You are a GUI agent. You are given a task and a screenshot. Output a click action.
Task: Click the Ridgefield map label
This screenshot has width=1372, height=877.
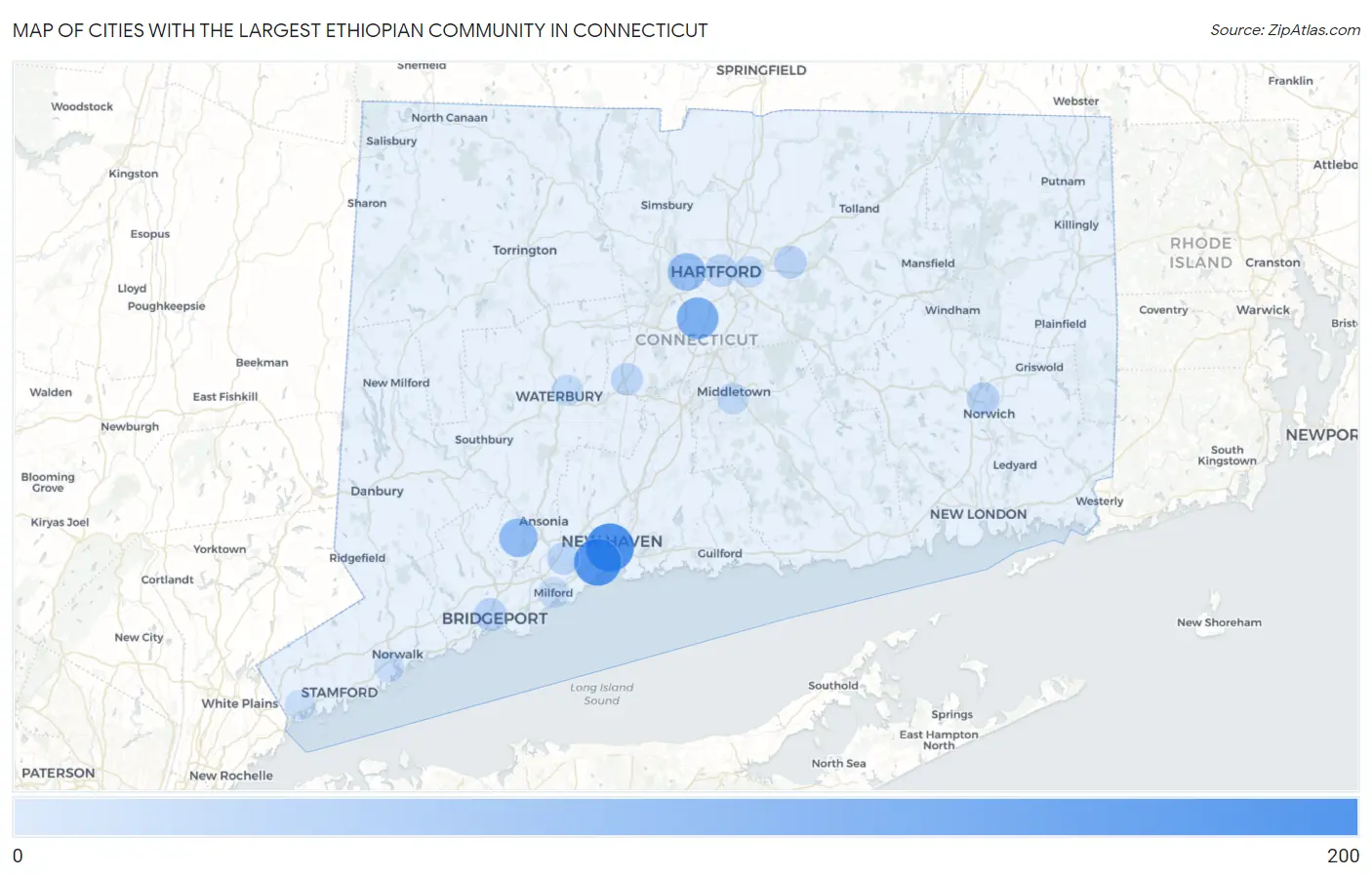click(x=357, y=558)
